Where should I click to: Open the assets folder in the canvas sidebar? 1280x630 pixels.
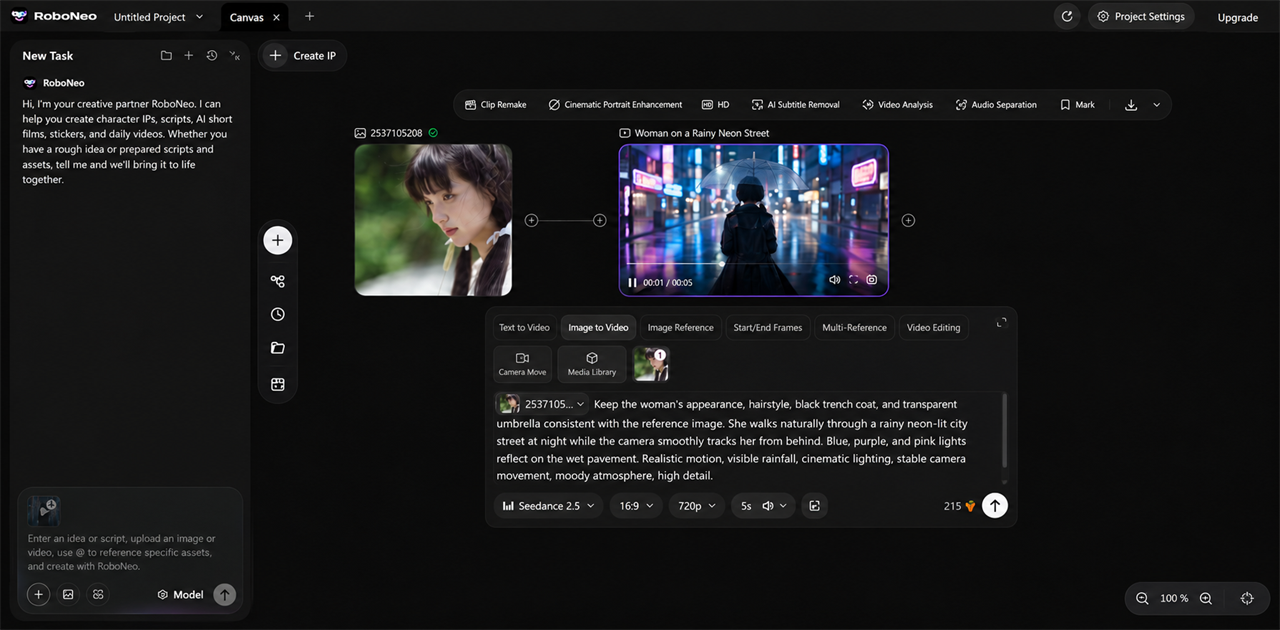coord(278,348)
